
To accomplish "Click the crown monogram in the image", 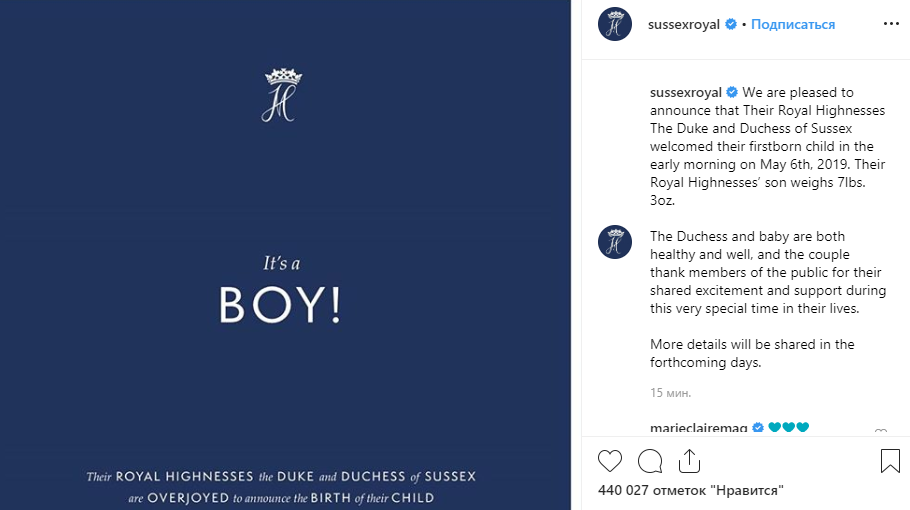I will point(280,95).
